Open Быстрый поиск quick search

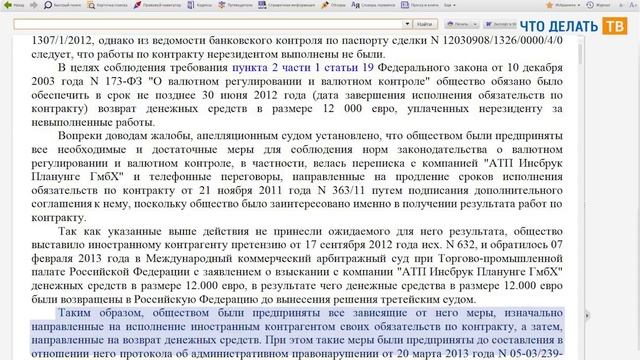[x=62, y=5]
